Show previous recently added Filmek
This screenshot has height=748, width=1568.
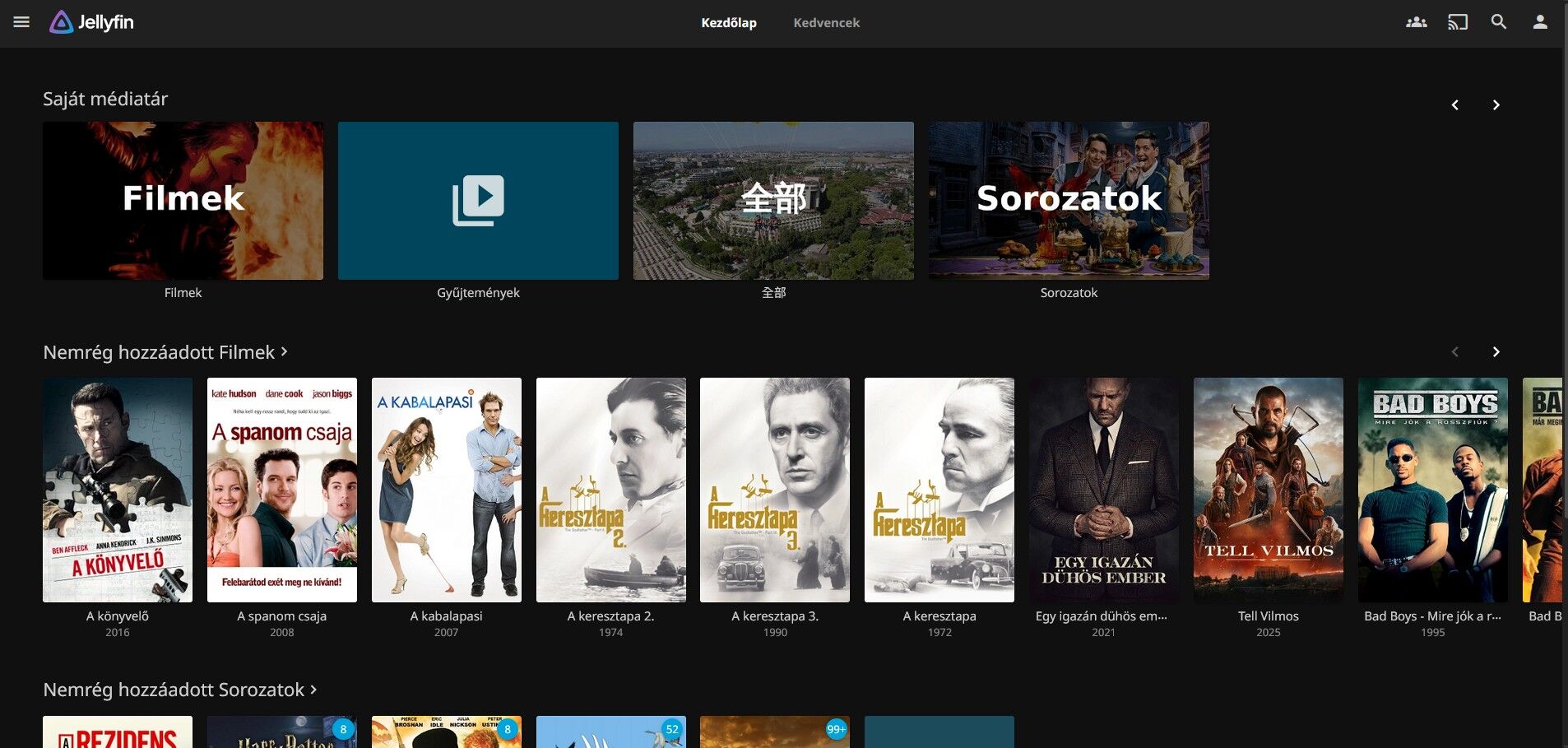(x=1455, y=352)
